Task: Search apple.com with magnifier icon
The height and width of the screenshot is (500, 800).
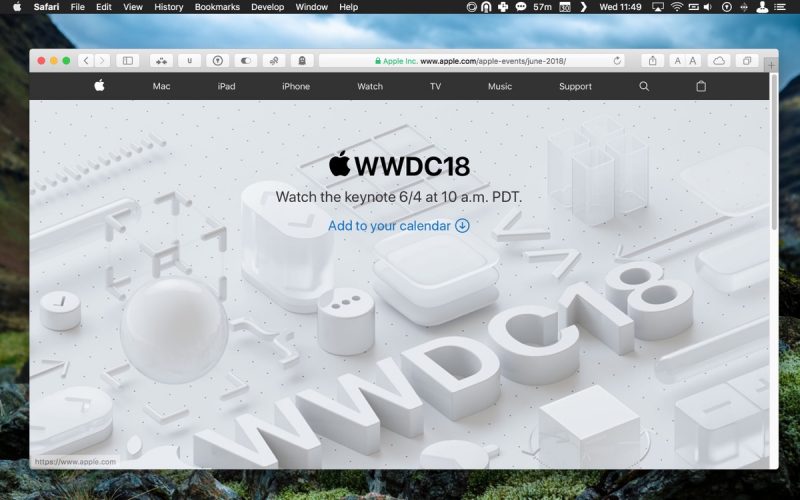Action: (644, 86)
